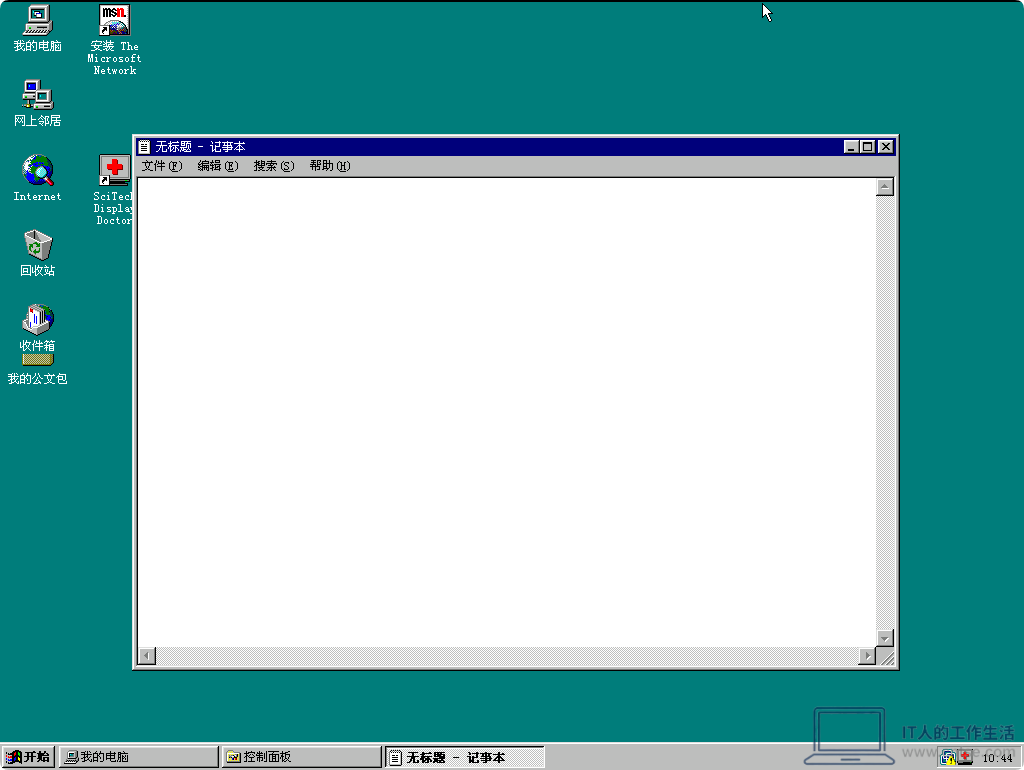Switch to 控制面板 taskbar button

click(301, 757)
